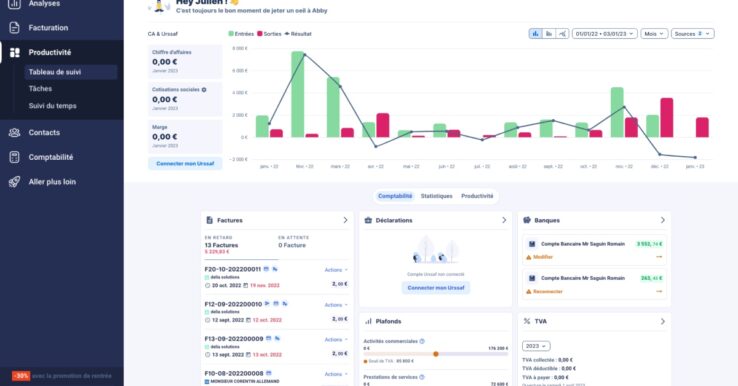
Task: Open the Mois period dropdown
Action: click(x=654, y=34)
